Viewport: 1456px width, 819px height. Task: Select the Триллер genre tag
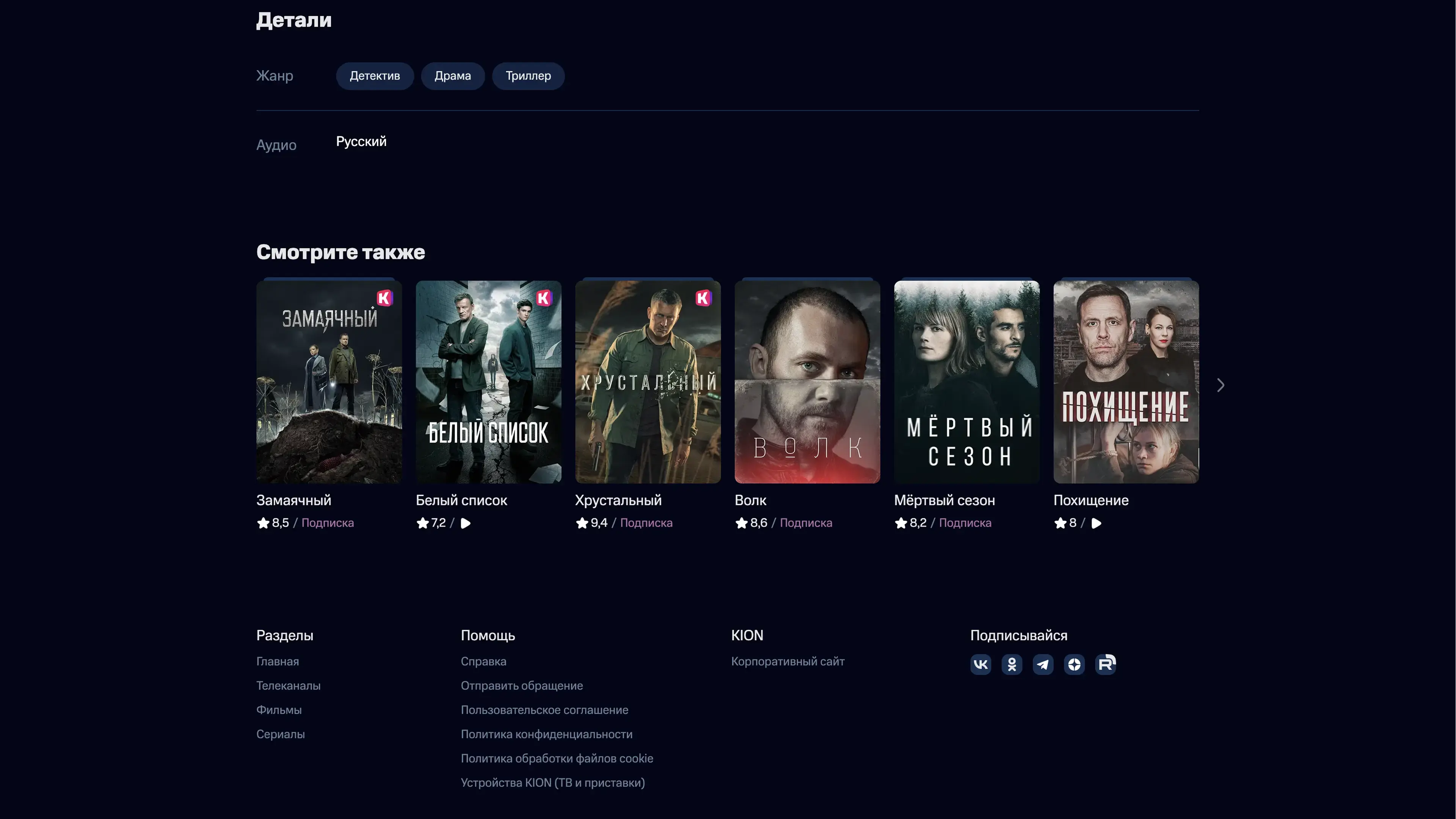pyautogui.click(x=528, y=76)
